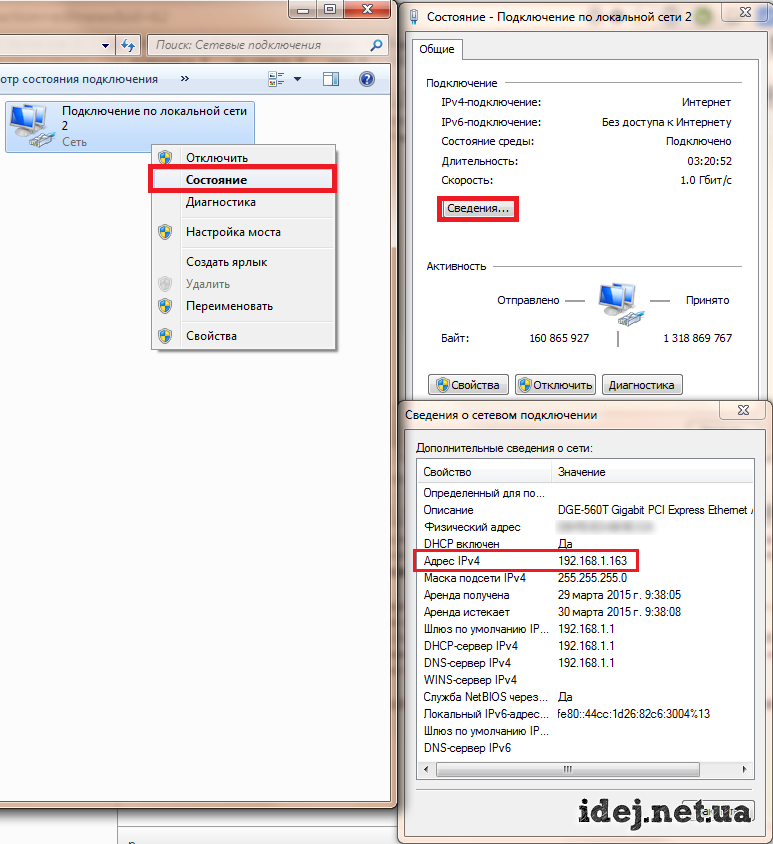
Task: Click the 'Свойства' button in status window
Action: [468, 385]
